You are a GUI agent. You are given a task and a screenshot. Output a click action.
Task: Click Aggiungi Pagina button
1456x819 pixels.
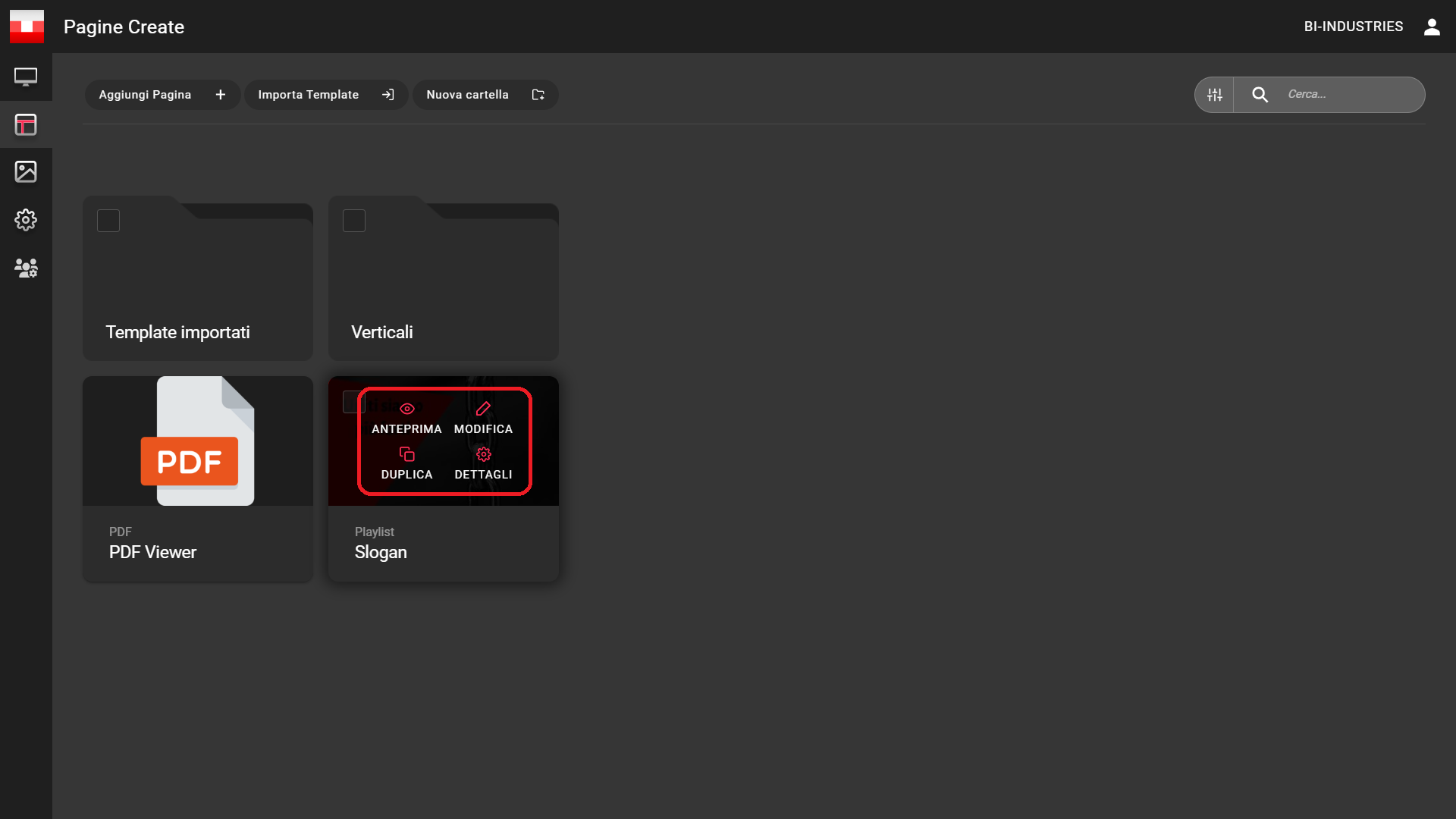pyautogui.click(x=162, y=95)
